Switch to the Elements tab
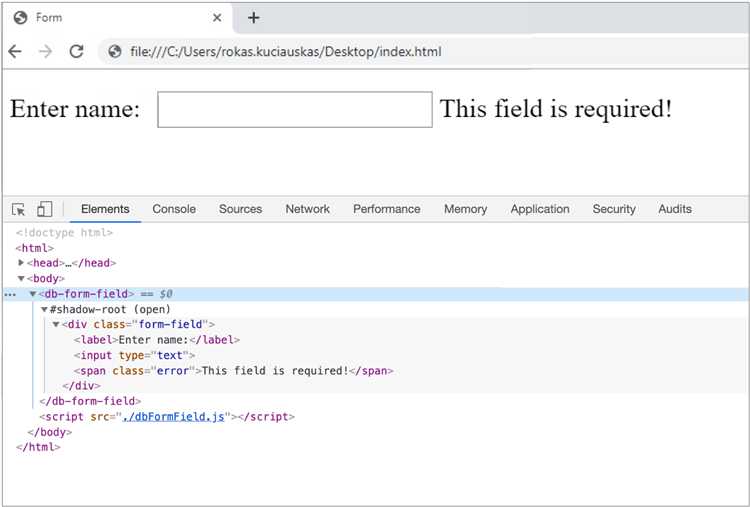 105,209
